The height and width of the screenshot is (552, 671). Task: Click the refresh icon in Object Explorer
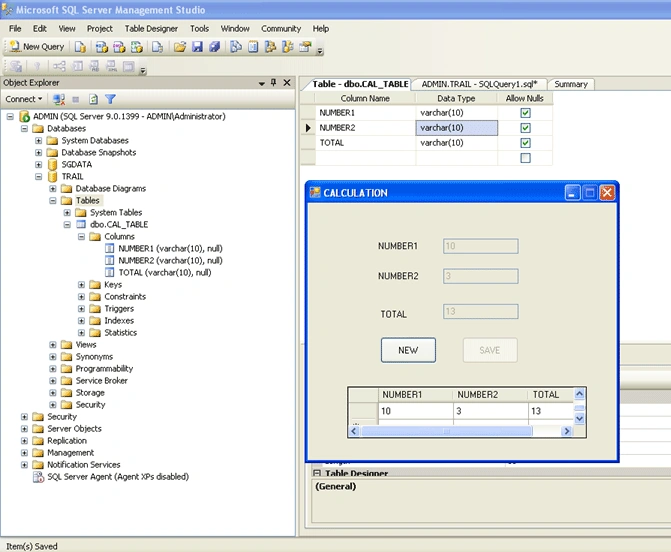pyautogui.click(x=93, y=99)
